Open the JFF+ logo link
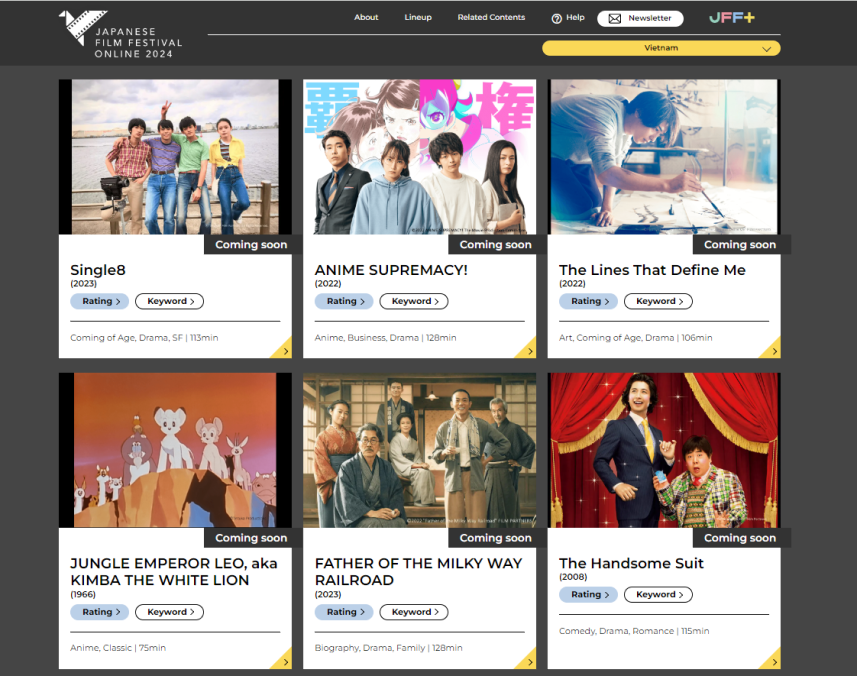Viewport: 857px width, 676px height. point(732,18)
